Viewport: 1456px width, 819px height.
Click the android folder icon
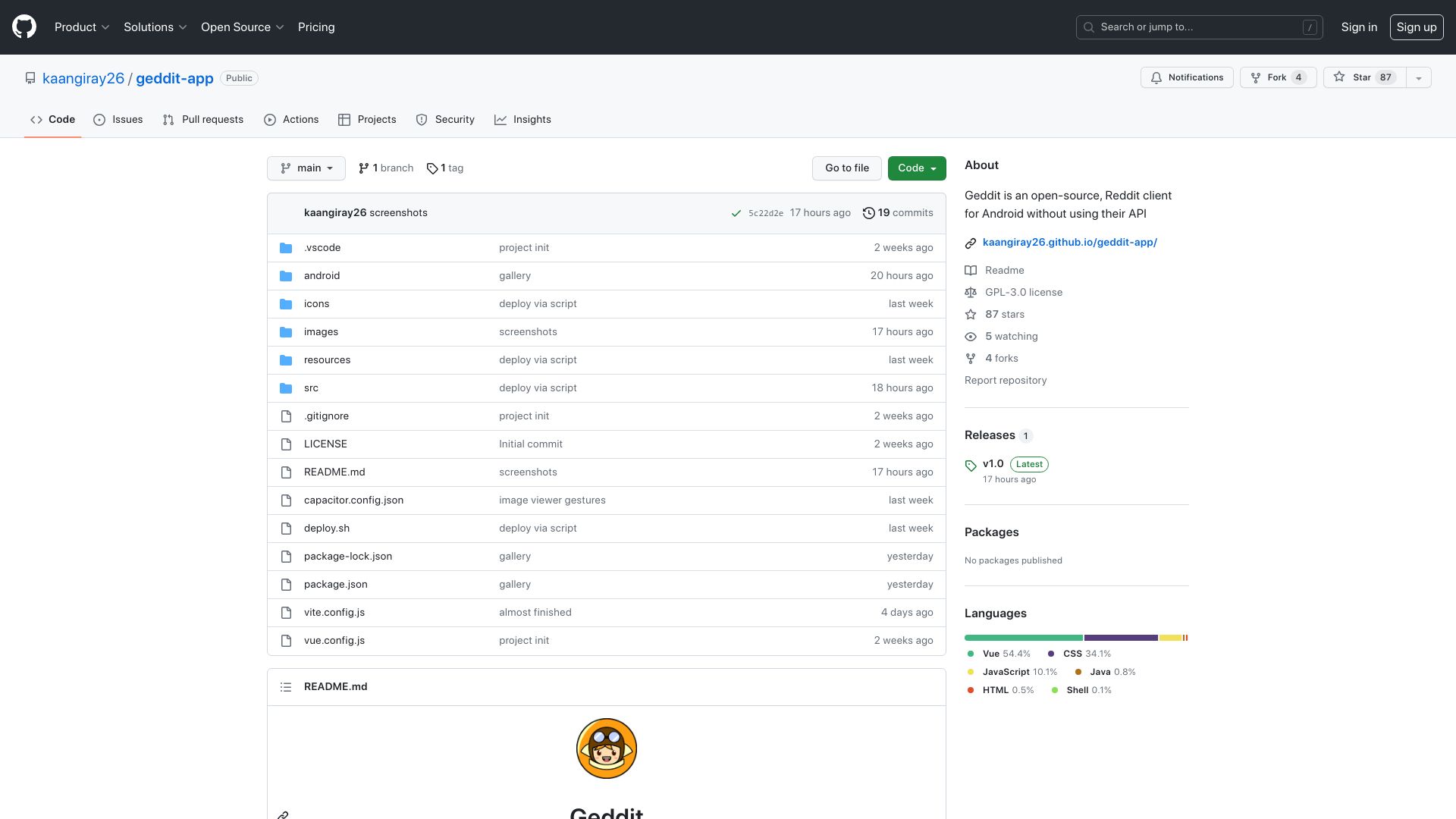pos(286,276)
